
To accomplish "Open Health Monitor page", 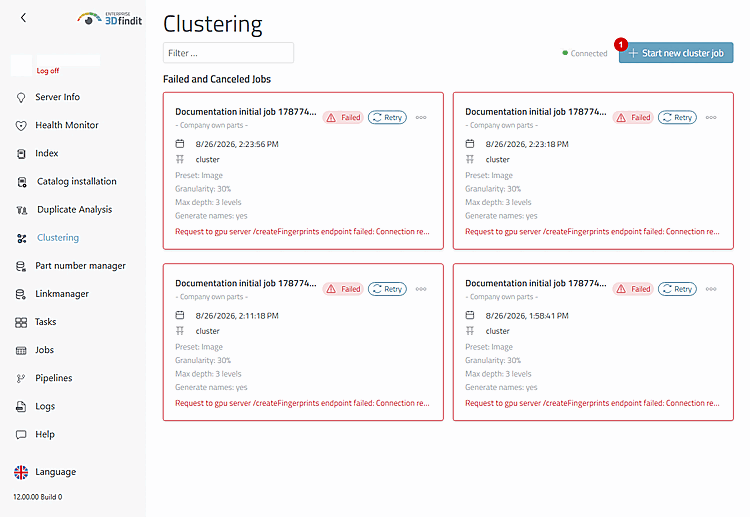I will click(x=67, y=125).
